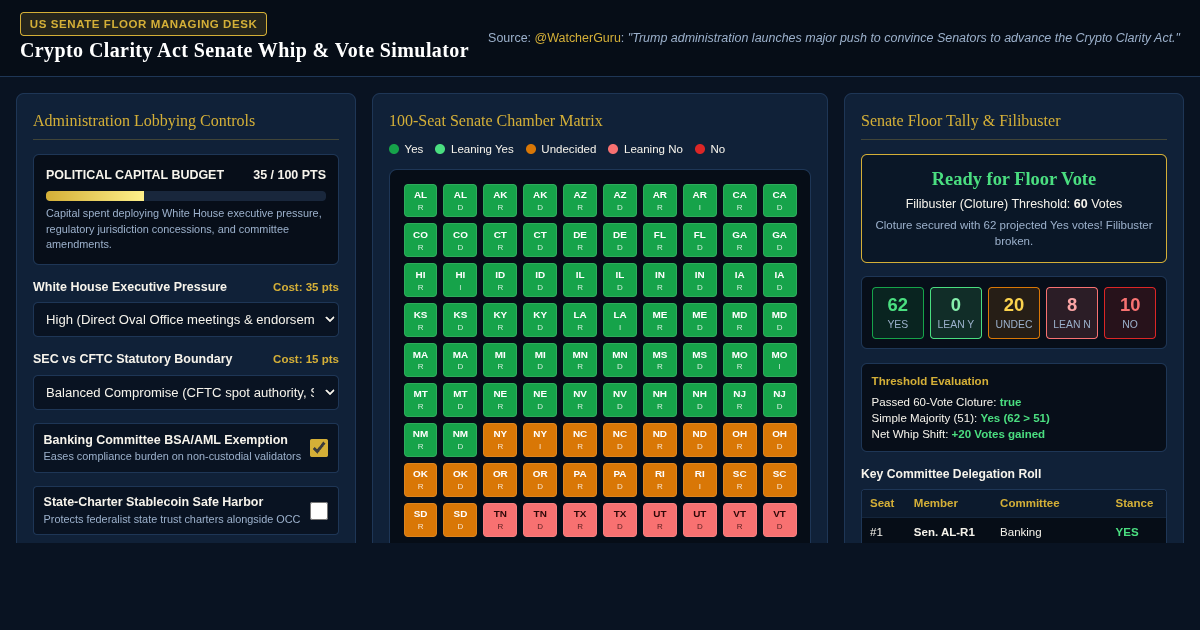The width and height of the screenshot is (1200, 630).
Task: Select the 20 UNDEC tally box
Action: 1014,313
